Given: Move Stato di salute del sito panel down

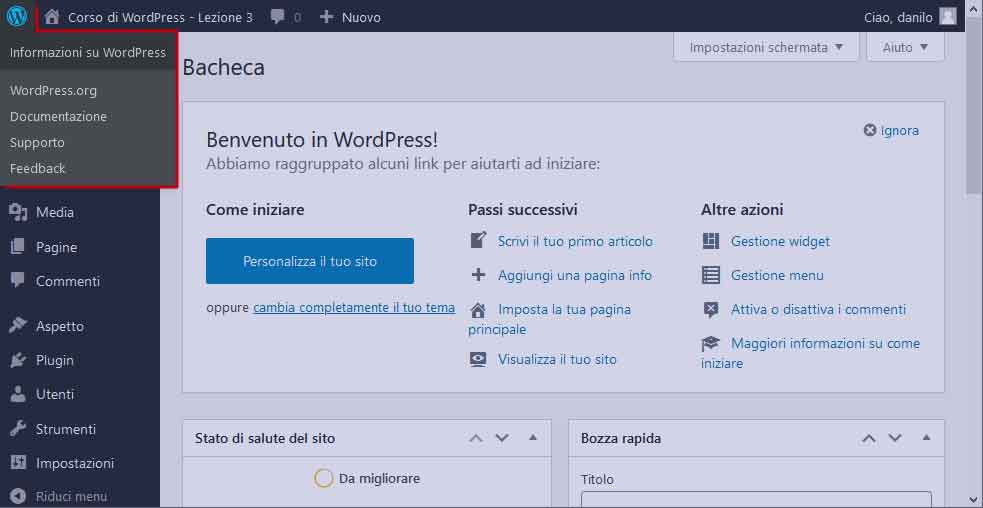Looking at the screenshot, I should coord(502,438).
